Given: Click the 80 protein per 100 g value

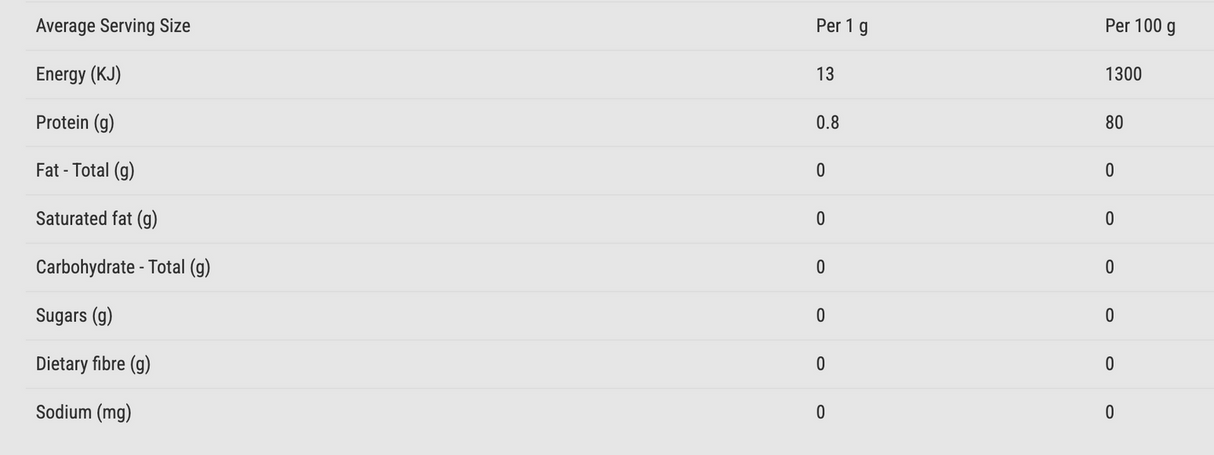Looking at the screenshot, I should pyautogui.click(x=1114, y=122).
